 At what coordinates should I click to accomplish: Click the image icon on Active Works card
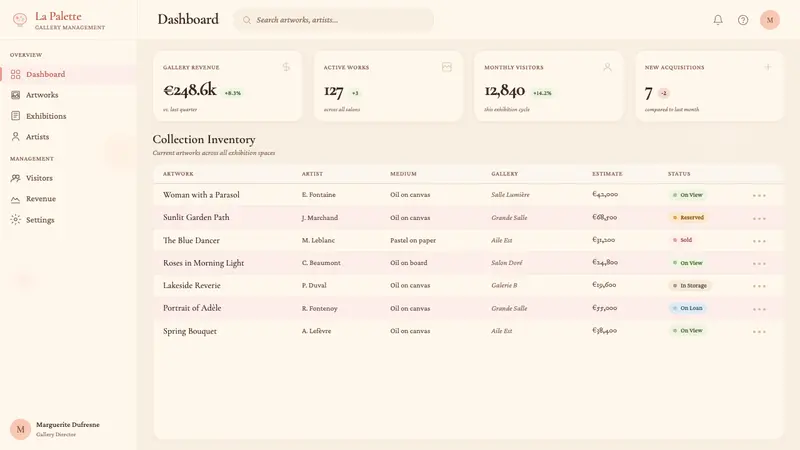pyautogui.click(x=447, y=67)
